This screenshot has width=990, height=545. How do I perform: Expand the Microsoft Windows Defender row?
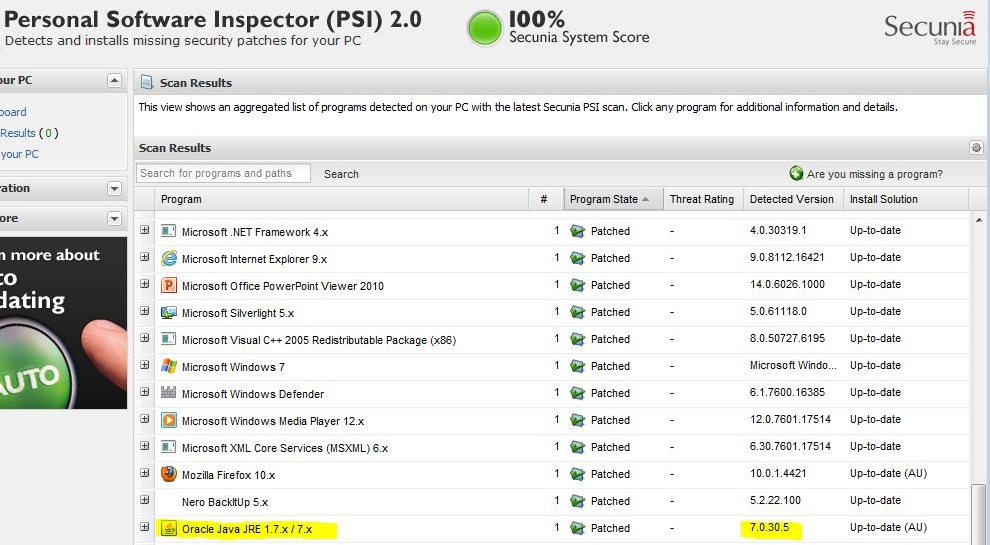point(145,392)
